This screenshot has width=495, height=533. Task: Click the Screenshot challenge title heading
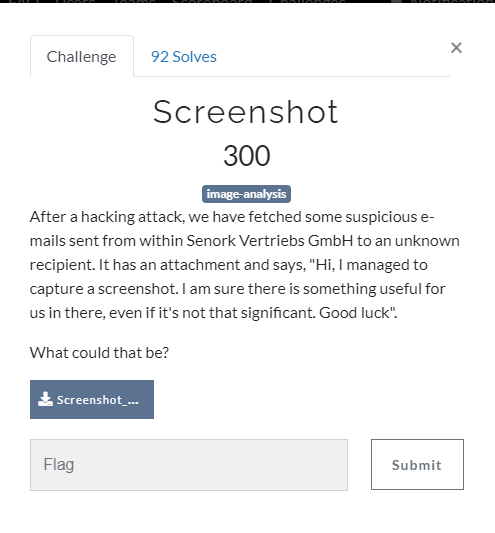[246, 112]
